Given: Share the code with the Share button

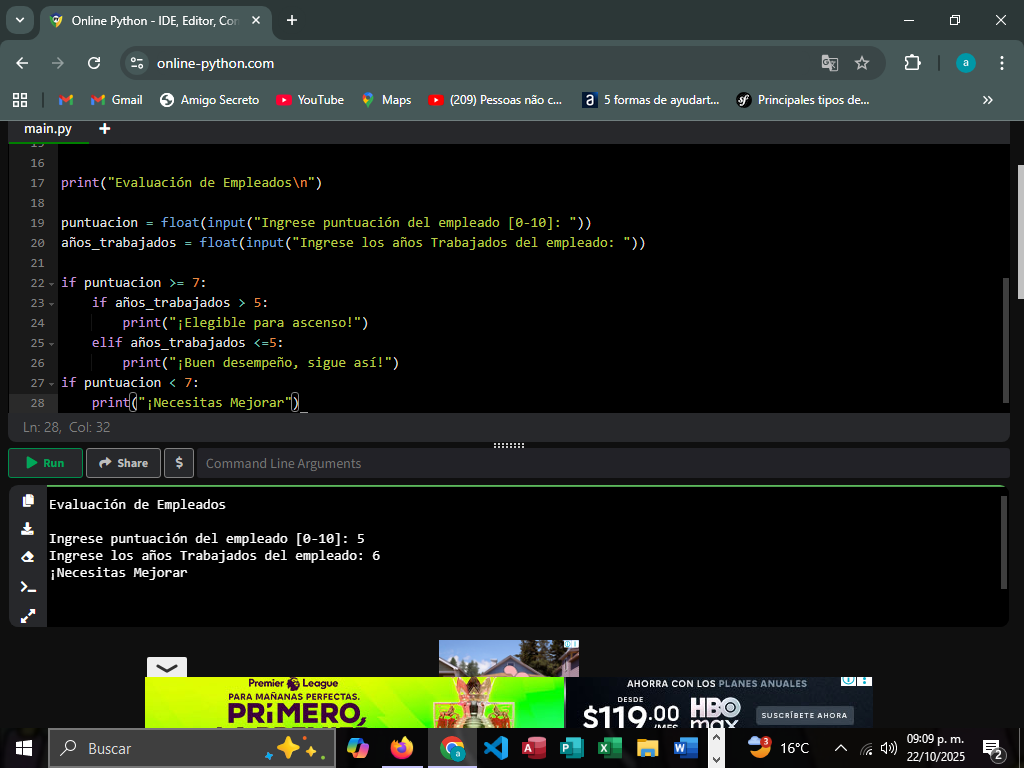Looking at the screenshot, I should (x=123, y=463).
